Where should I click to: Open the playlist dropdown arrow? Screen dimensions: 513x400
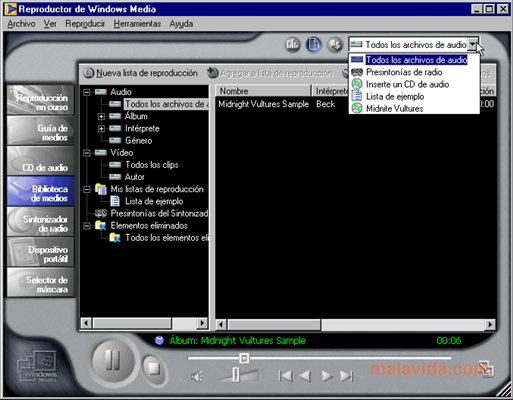pos(473,44)
